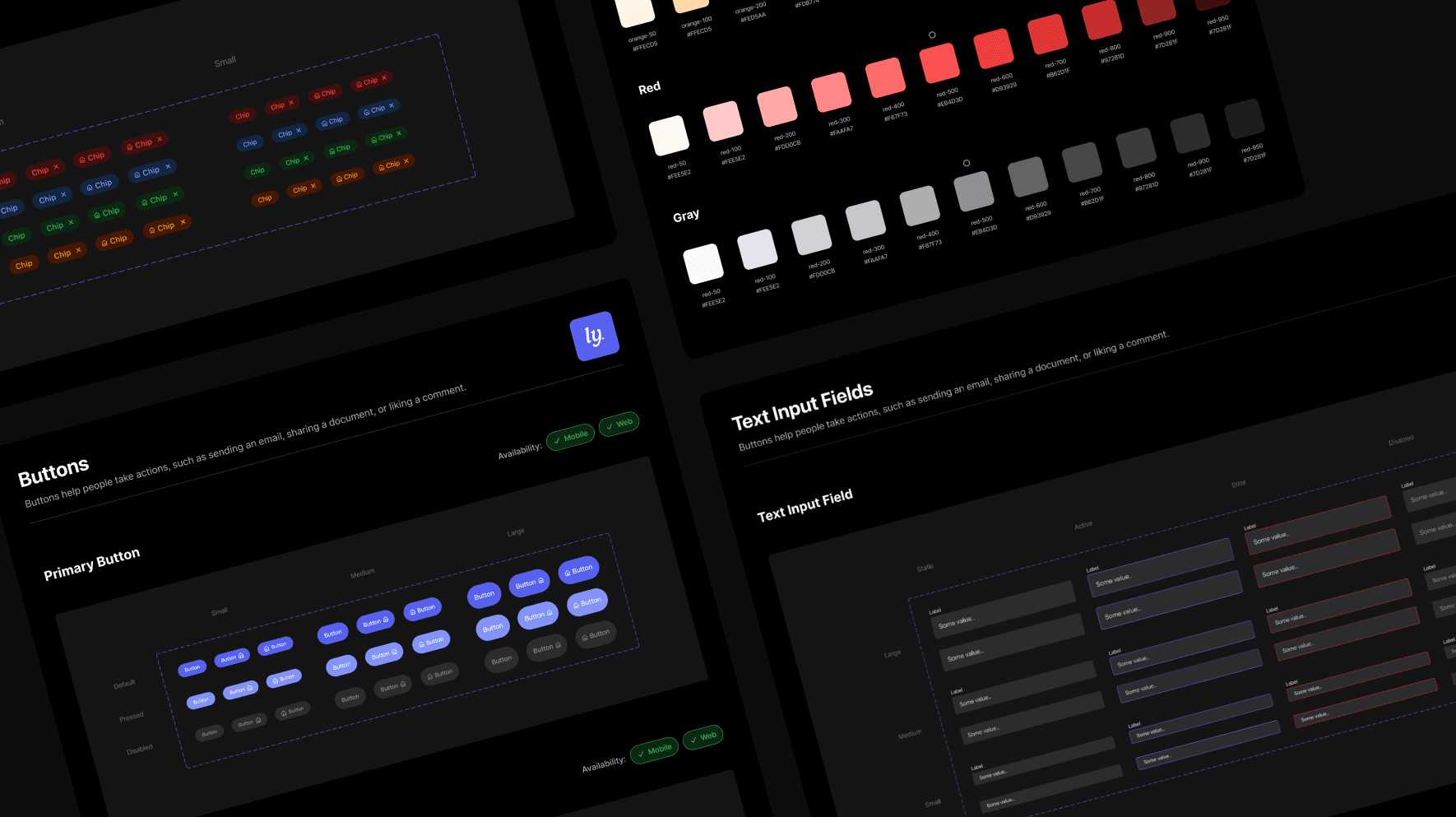Click home icon in Large disabled leading-icon Button

[585, 637]
